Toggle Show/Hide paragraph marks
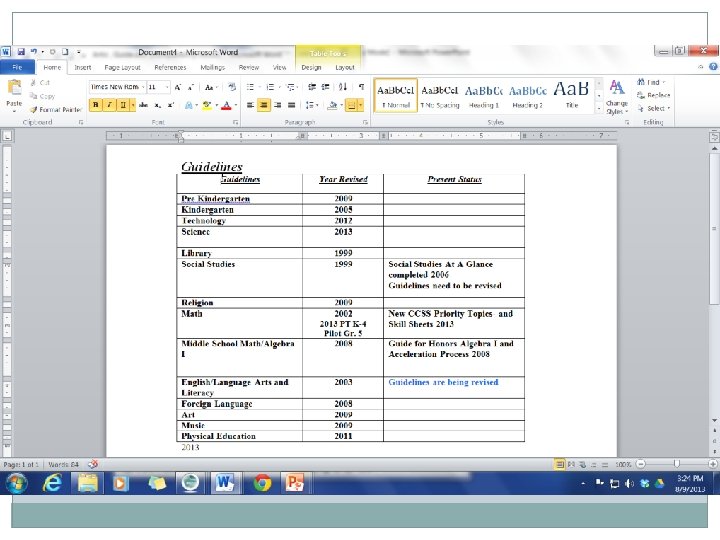The width and height of the screenshot is (720, 540). (x=362, y=87)
